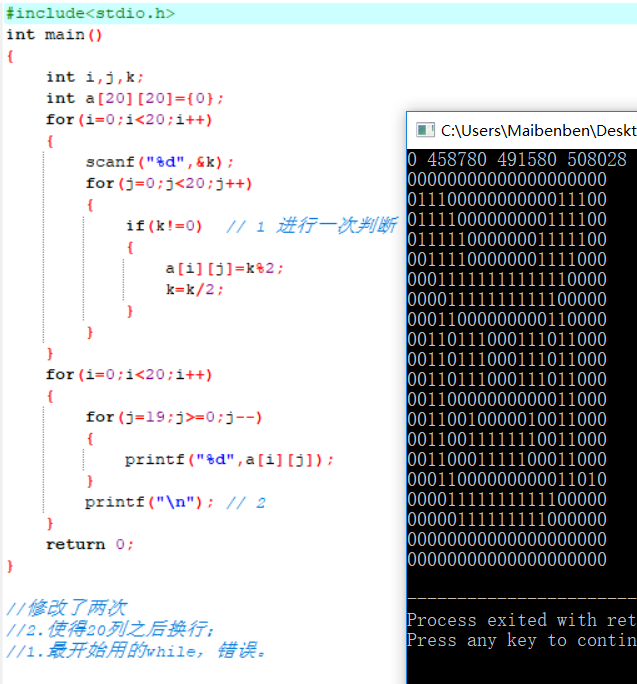The width and height of the screenshot is (637, 684).
Task: Click the scanf("%d",&k); statement
Action: pyautogui.click(x=160, y=162)
